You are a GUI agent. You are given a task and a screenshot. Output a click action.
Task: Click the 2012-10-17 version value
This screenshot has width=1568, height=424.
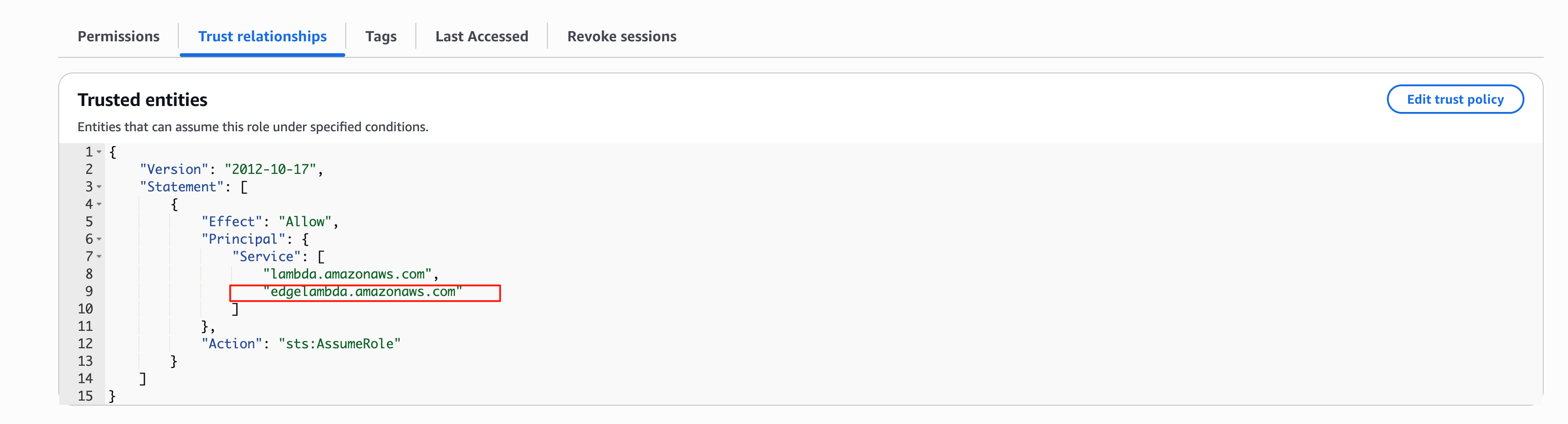click(x=270, y=169)
